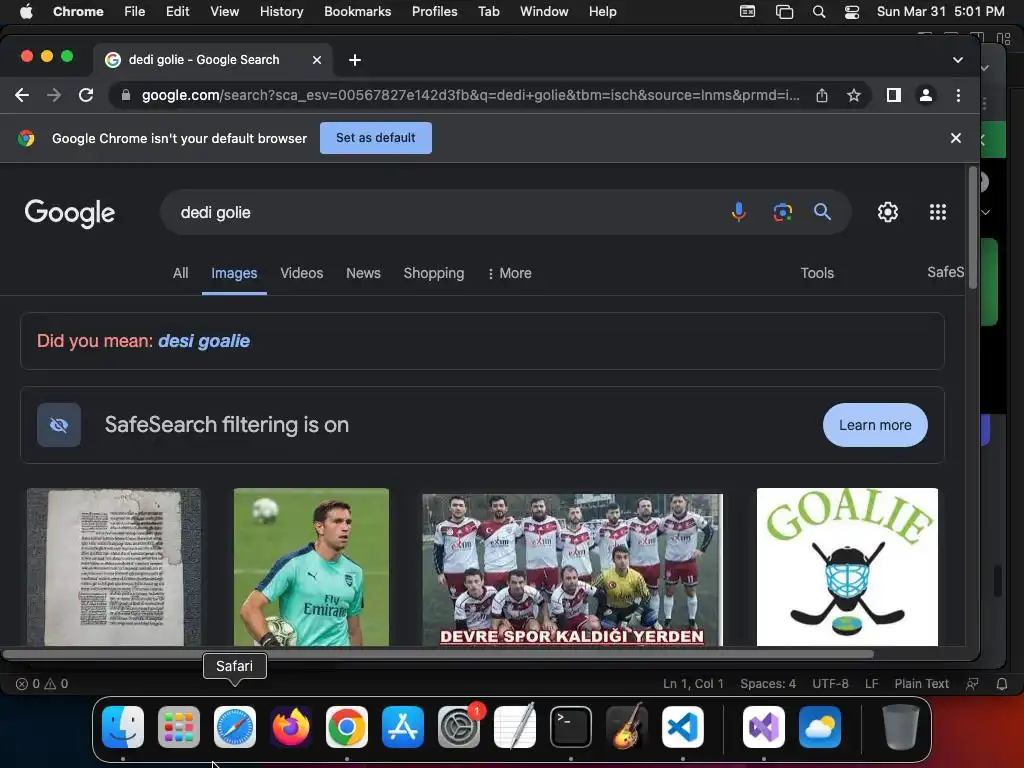Expand the tab search chevron

pos(957,60)
